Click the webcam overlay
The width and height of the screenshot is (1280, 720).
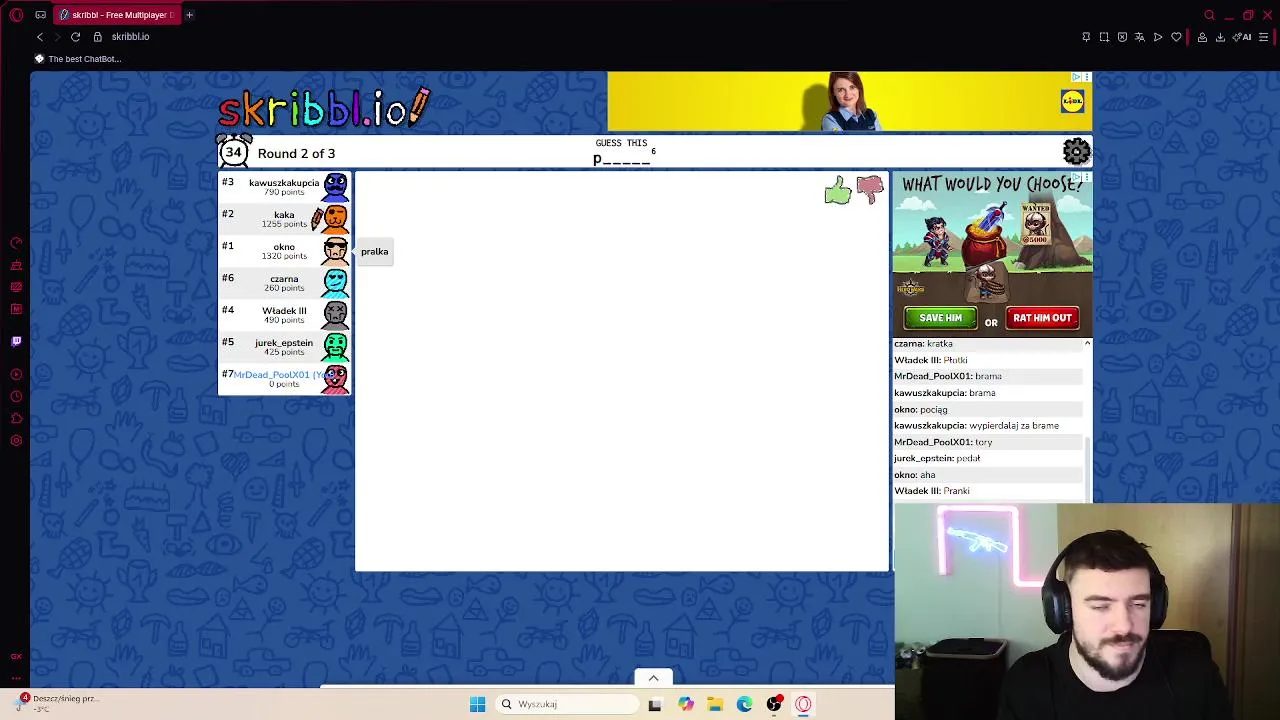tap(1087, 612)
